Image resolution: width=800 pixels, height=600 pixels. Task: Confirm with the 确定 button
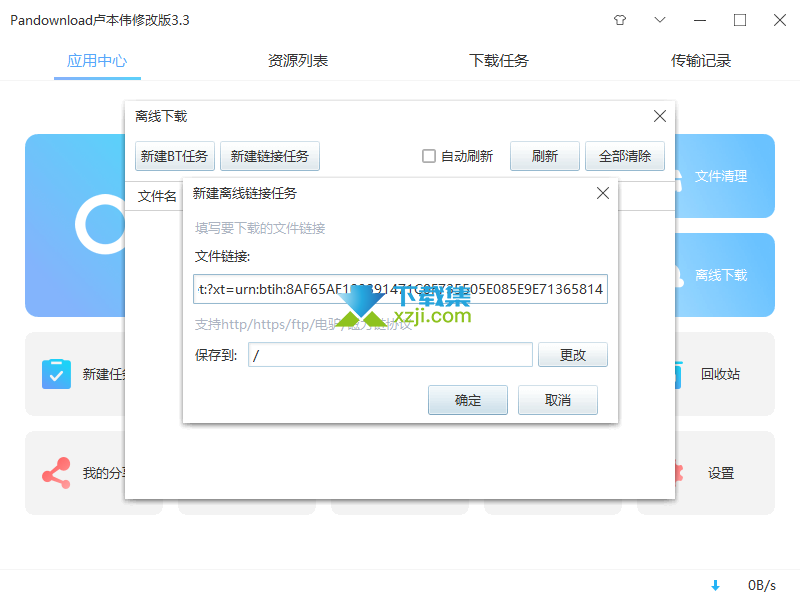coord(468,400)
